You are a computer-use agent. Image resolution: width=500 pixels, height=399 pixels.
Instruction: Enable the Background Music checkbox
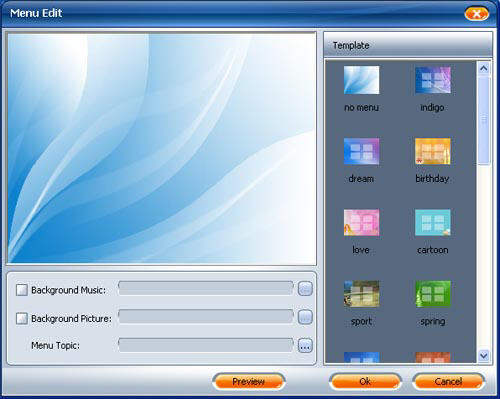point(22,290)
